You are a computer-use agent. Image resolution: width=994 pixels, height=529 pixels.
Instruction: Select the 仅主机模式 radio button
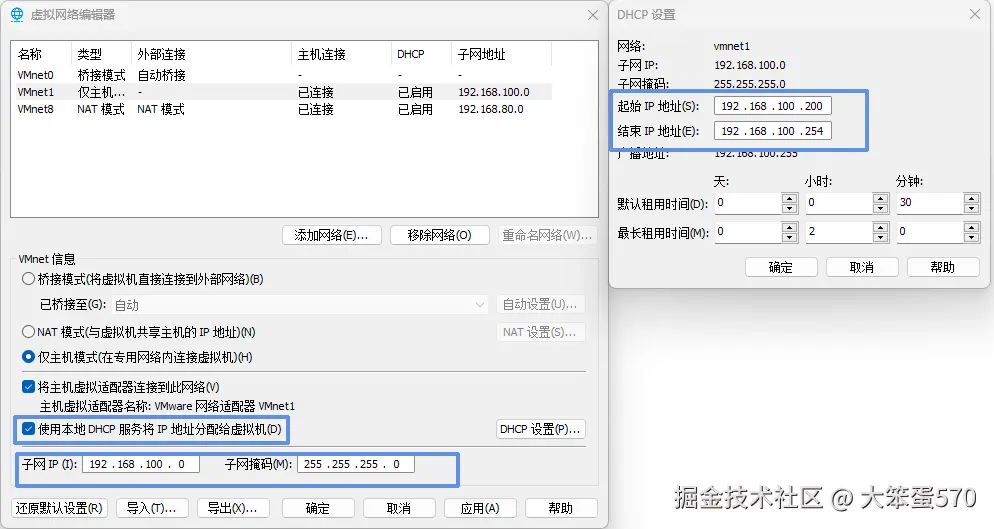(28, 356)
